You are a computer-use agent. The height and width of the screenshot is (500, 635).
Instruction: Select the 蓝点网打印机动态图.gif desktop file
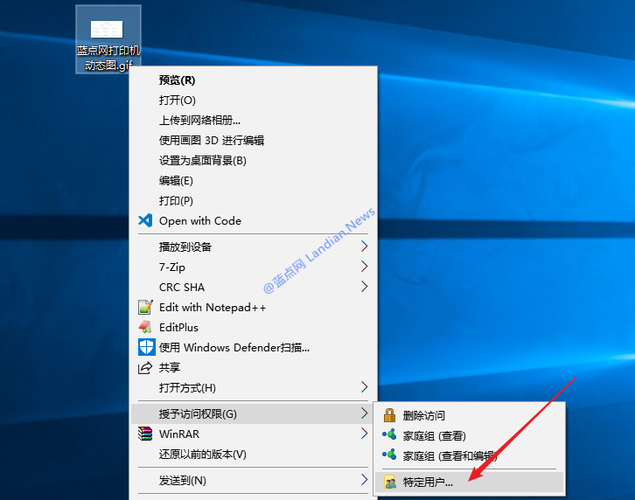[x=108, y=39]
